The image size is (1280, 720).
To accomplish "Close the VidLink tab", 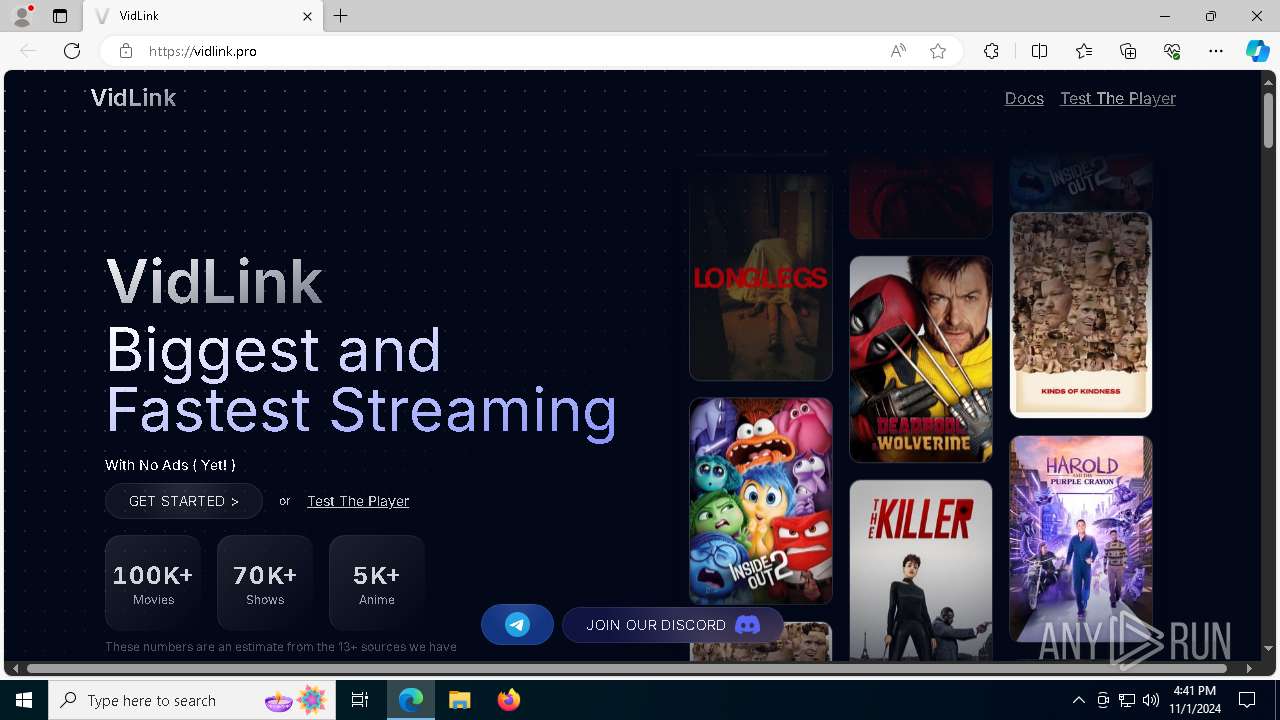I will (307, 16).
